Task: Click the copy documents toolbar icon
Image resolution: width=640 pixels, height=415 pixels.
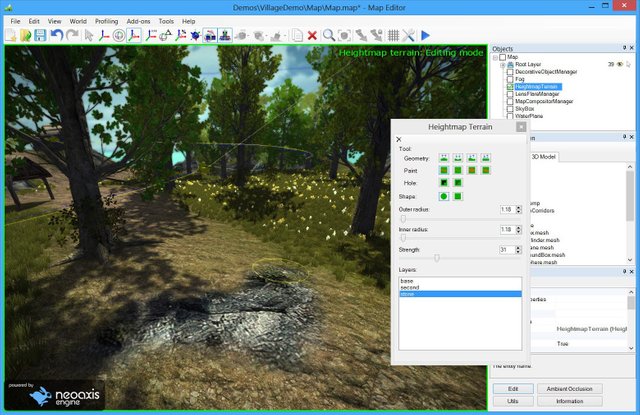Action: tap(298, 36)
